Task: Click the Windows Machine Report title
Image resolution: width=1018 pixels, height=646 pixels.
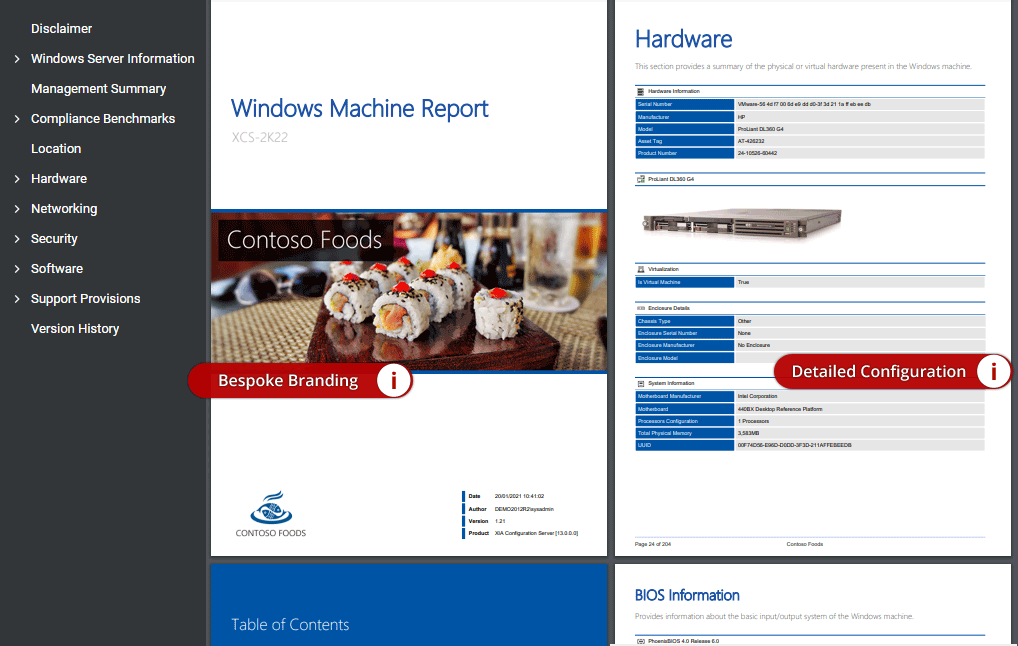Action: tap(359, 108)
